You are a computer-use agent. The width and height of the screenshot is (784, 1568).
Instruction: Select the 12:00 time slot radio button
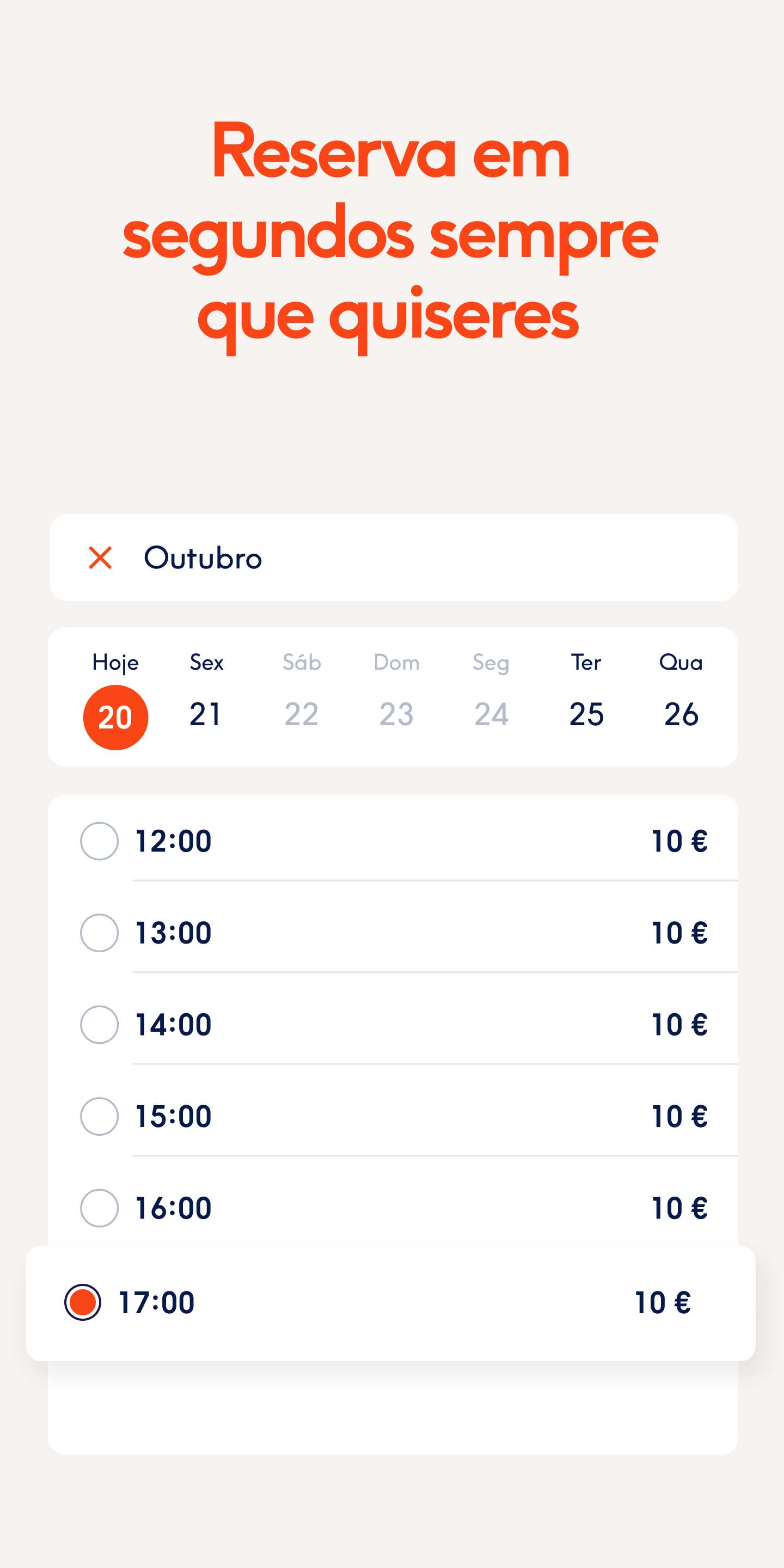click(x=99, y=841)
